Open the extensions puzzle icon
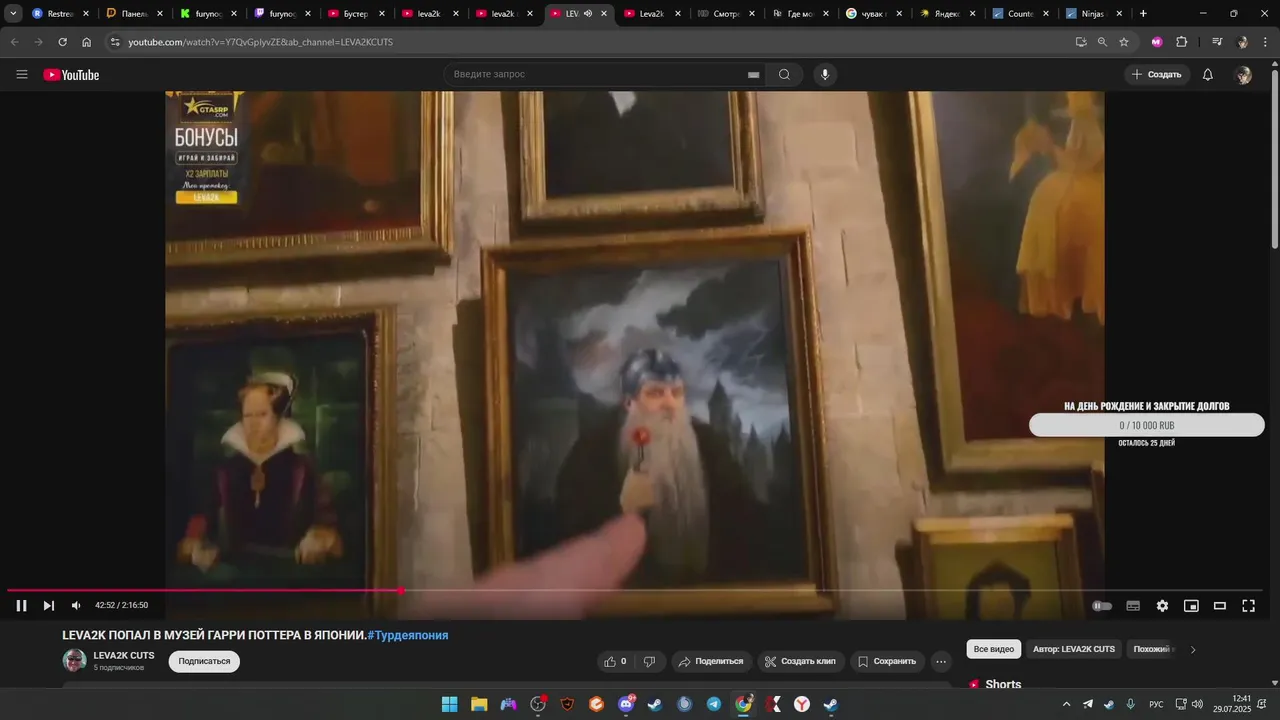The width and height of the screenshot is (1280, 720). [1182, 42]
